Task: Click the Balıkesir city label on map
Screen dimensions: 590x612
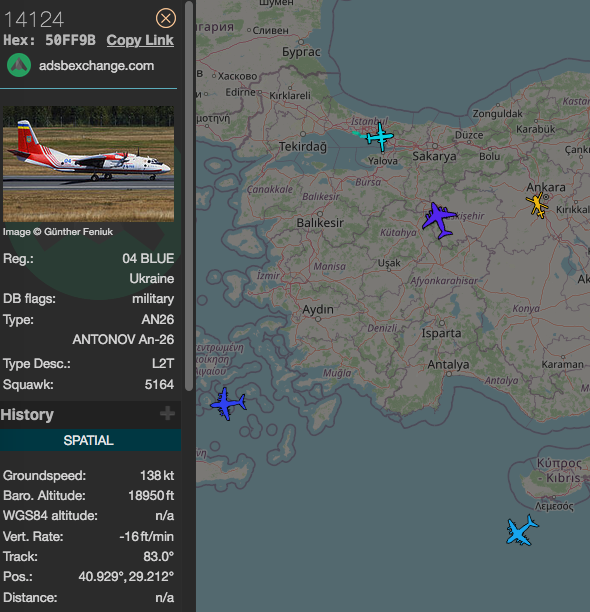Action: point(320,223)
